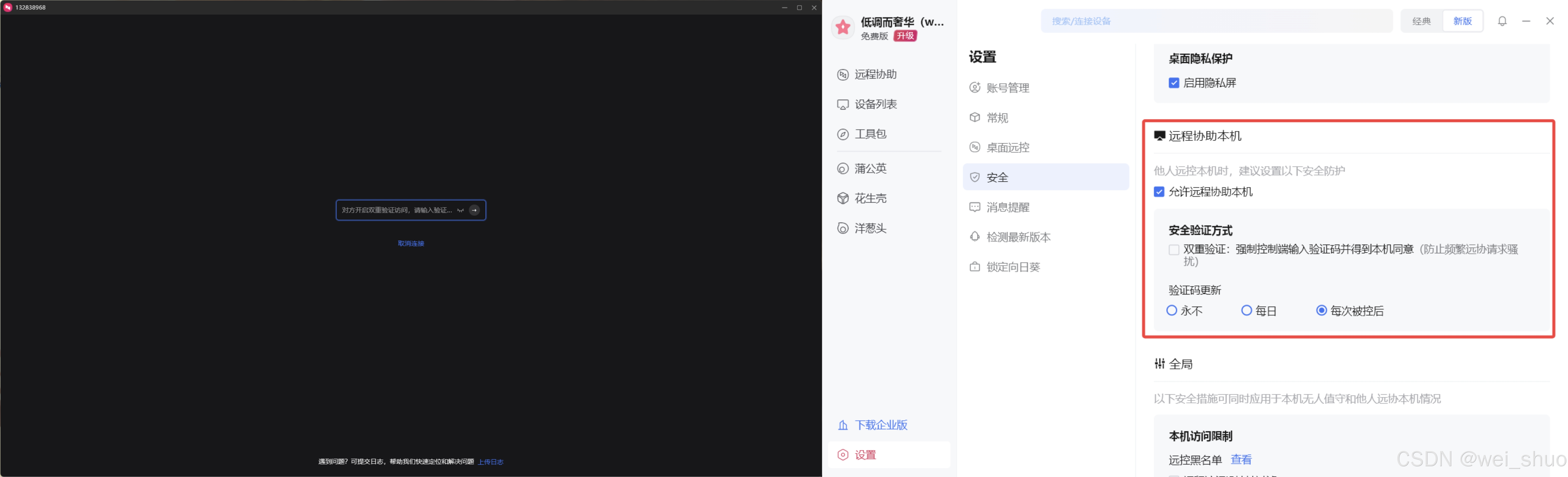Click the 取消连接 link
Viewport: 1568px width, 477px height.
411,243
